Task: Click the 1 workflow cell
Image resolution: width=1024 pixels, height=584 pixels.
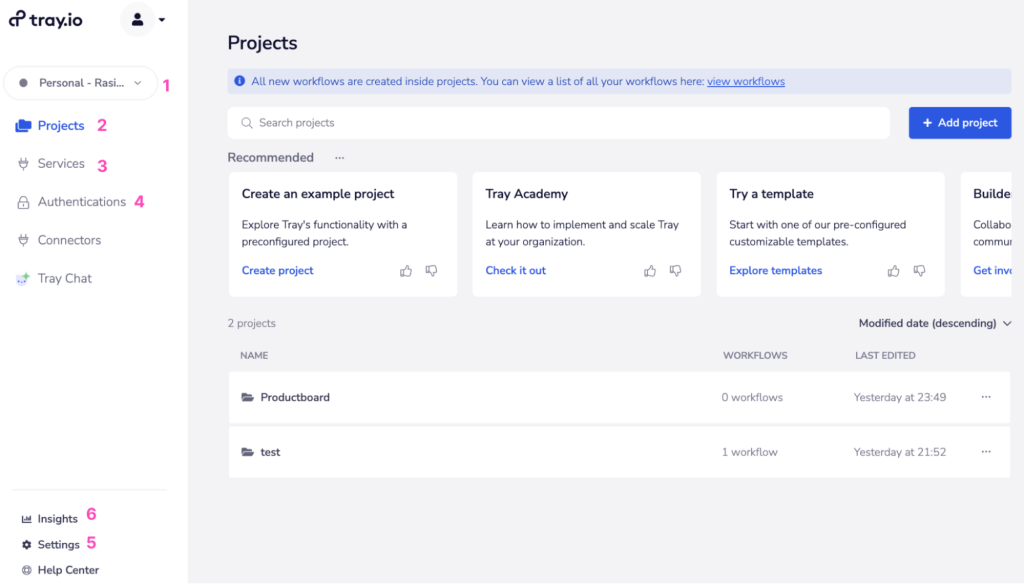Action: (x=749, y=452)
